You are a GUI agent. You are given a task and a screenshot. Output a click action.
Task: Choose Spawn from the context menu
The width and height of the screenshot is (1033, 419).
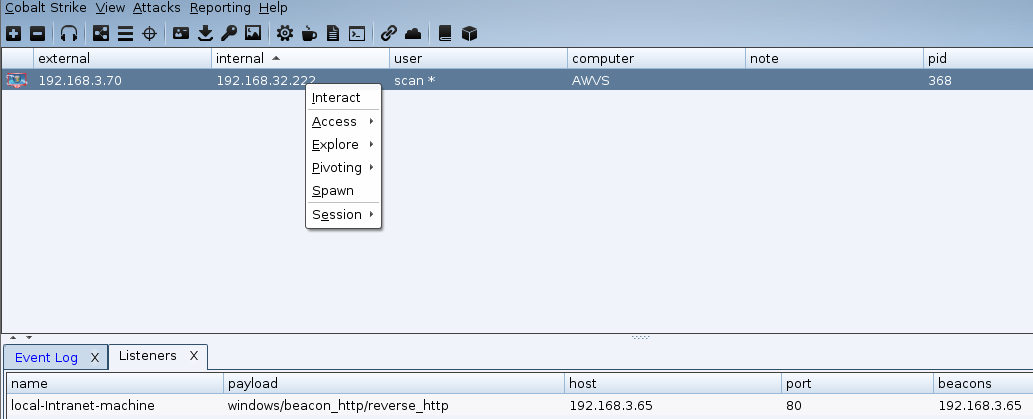tap(343, 190)
